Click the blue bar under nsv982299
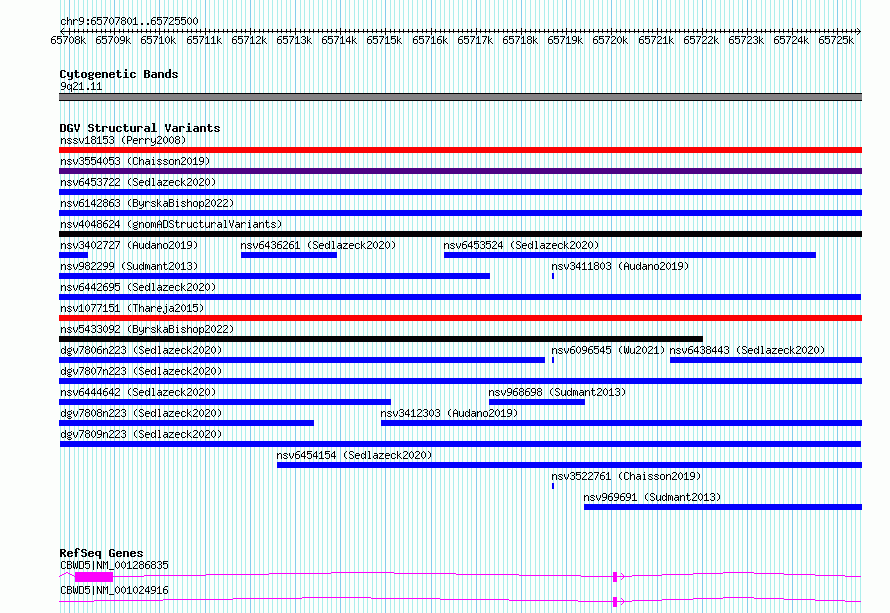The height and width of the screenshot is (613, 890). (275, 276)
